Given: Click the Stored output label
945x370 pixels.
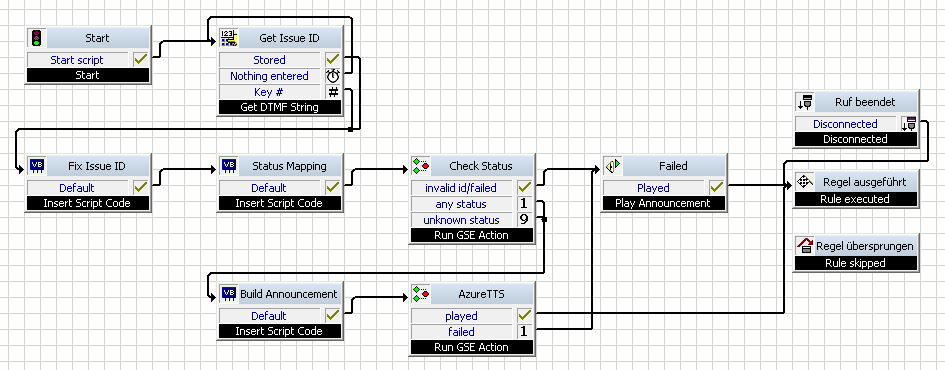Looking at the screenshot, I should (x=269, y=60).
